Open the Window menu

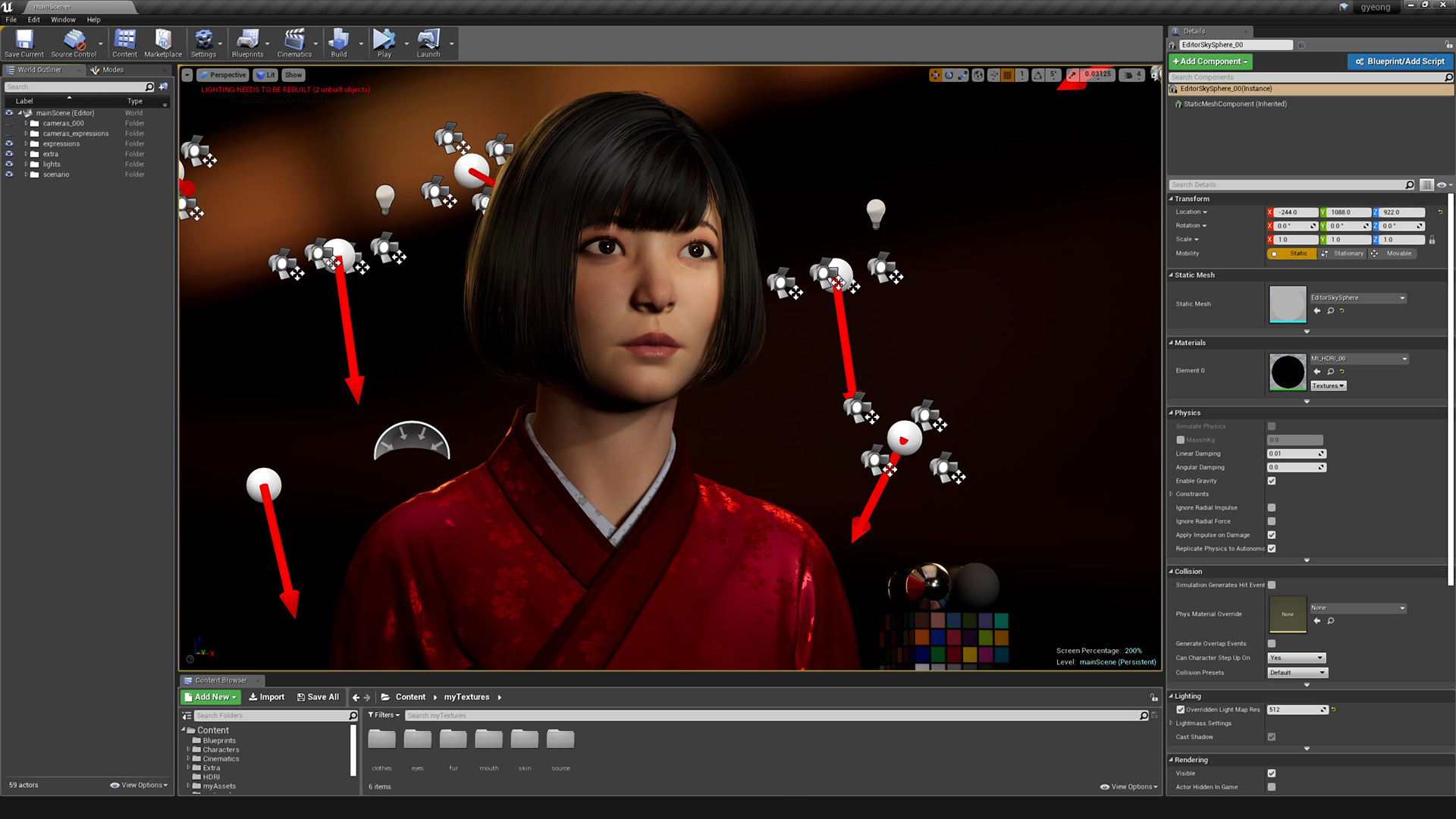63,19
